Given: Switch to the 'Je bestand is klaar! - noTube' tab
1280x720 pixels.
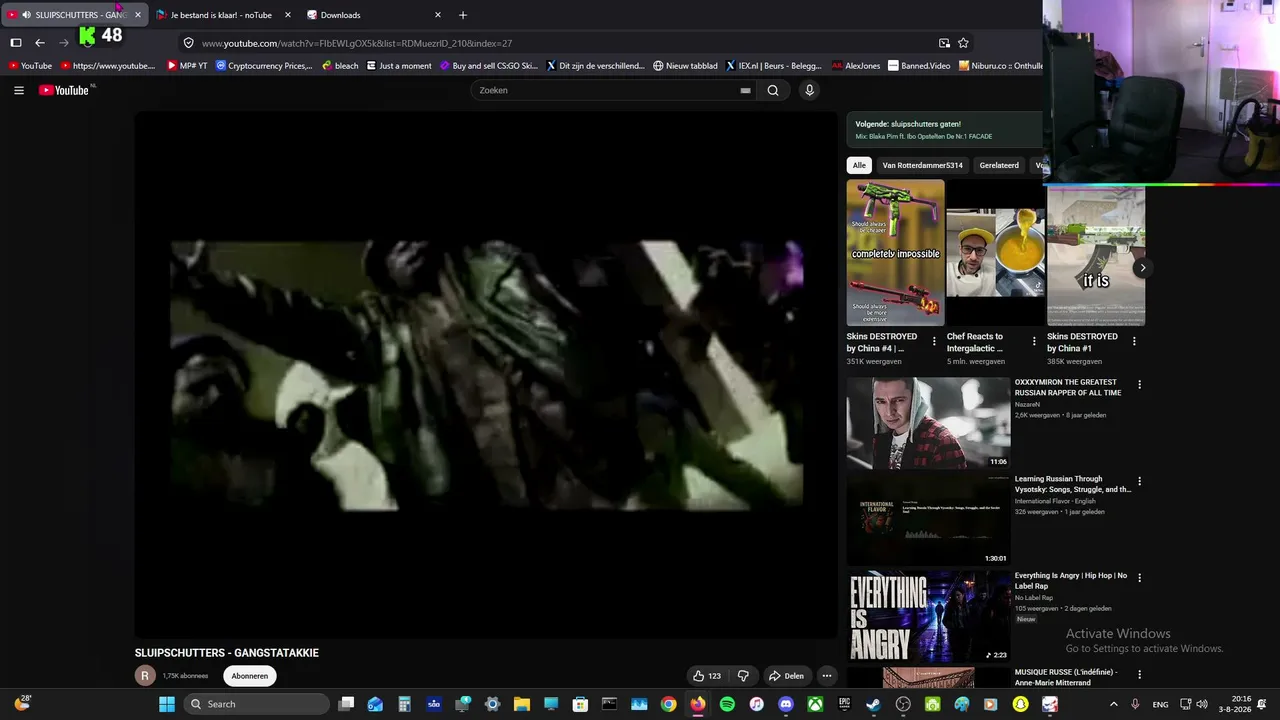Looking at the screenshot, I should [x=221, y=15].
